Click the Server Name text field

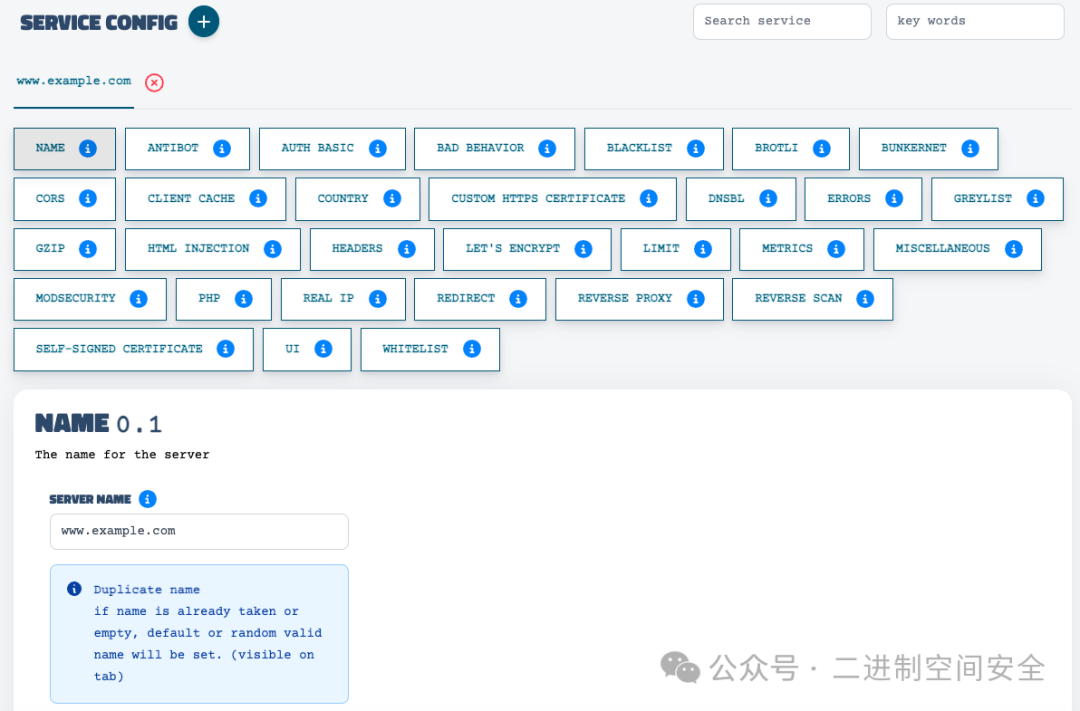pyautogui.click(x=199, y=531)
